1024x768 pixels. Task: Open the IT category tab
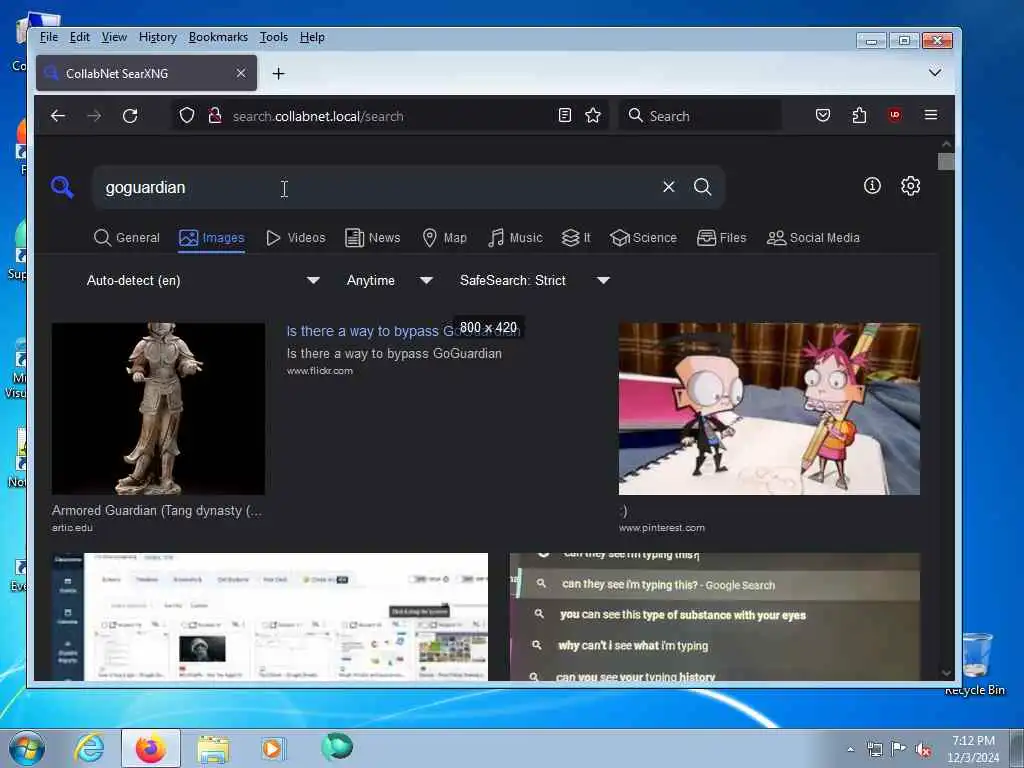click(575, 238)
